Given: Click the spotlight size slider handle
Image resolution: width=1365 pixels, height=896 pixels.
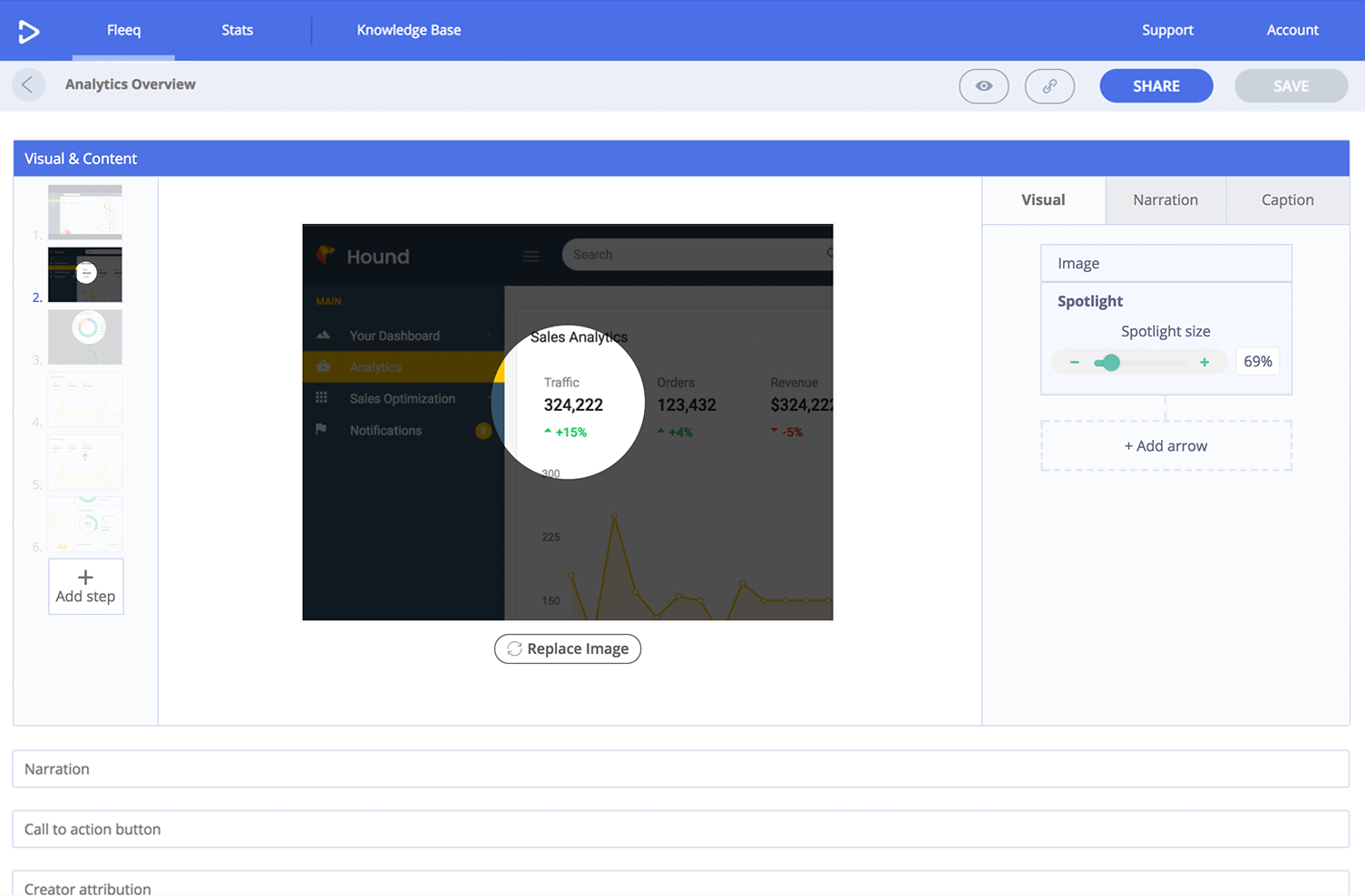Looking at the screenshot, I should (x=1110, y=363).
